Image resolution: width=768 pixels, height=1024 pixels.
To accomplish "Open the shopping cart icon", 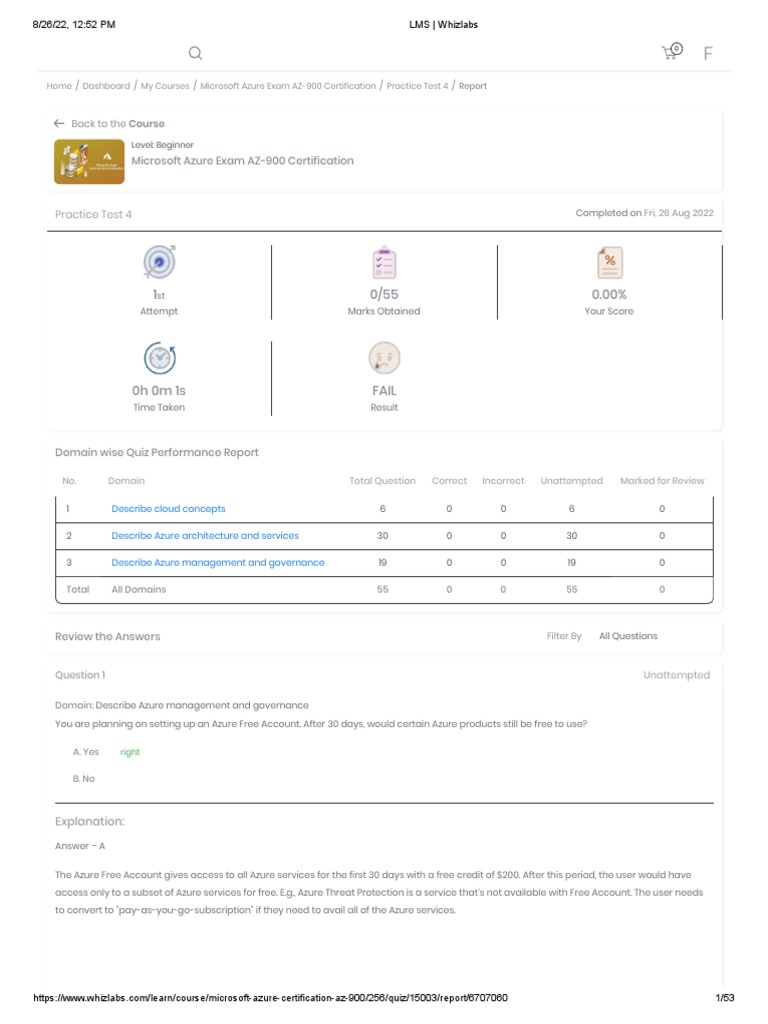I will pyautogui.click(x=670, y=52).
